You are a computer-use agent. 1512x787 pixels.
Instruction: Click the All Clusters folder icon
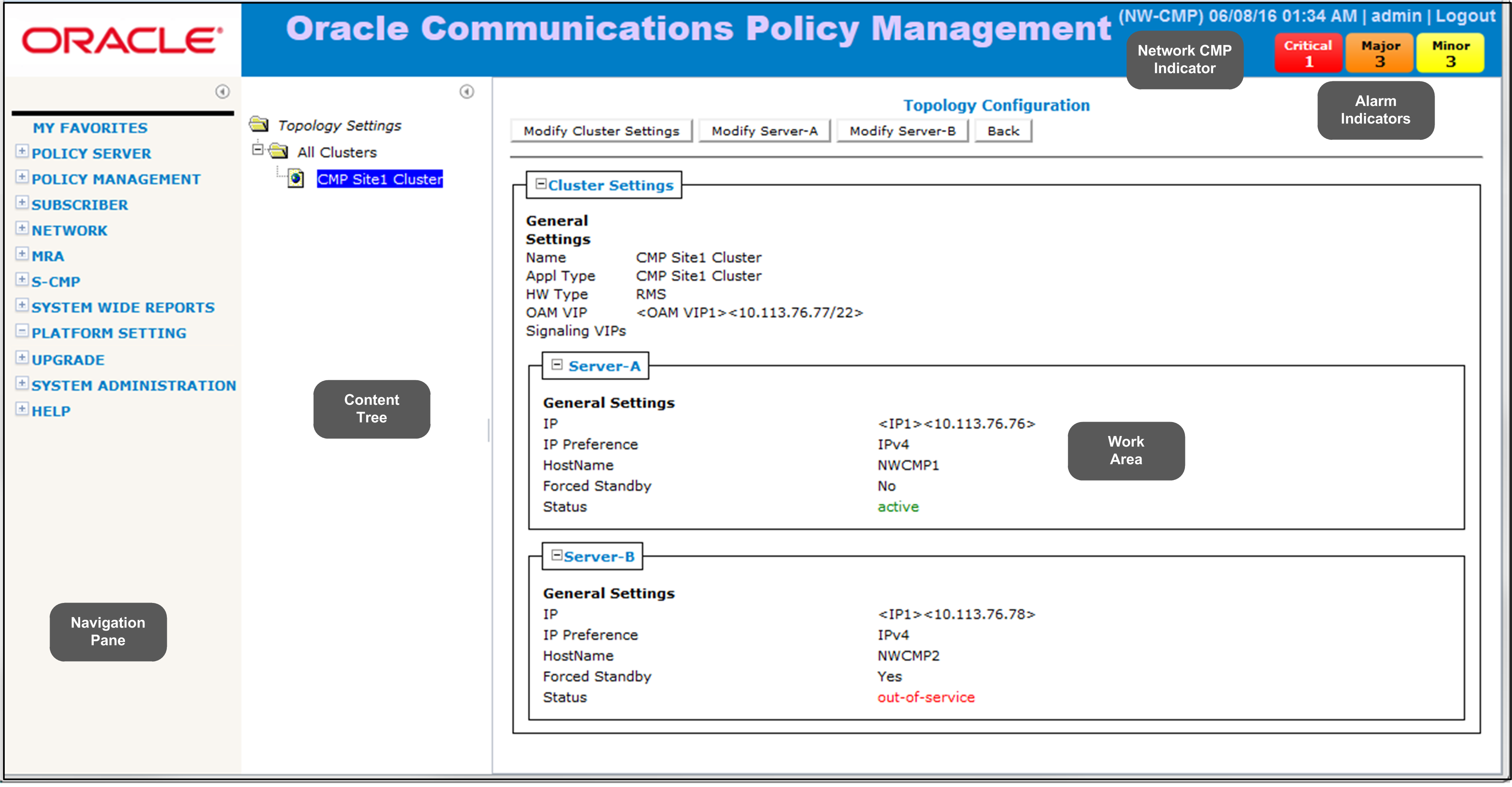point(278,151)
